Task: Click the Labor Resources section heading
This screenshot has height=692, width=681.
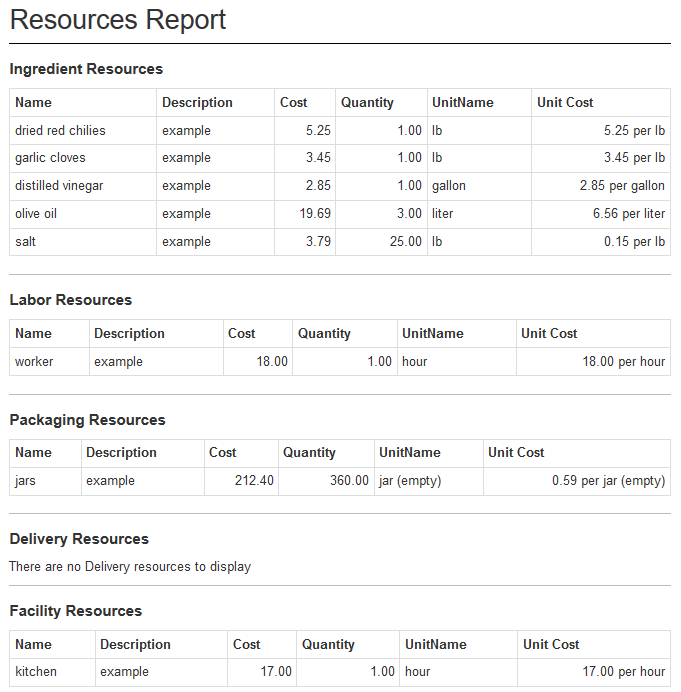Action: (x=71, y=300)
